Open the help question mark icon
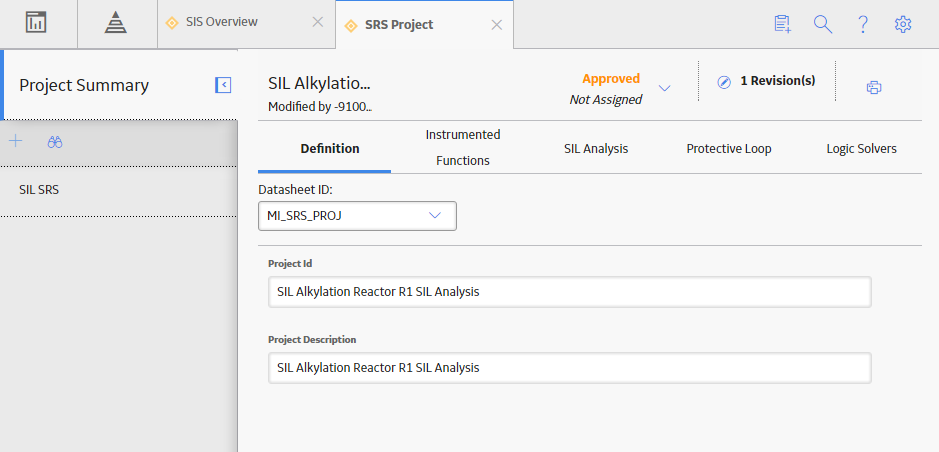The height and width of the screenshot is (452, 939). click(x=863, y=24)
